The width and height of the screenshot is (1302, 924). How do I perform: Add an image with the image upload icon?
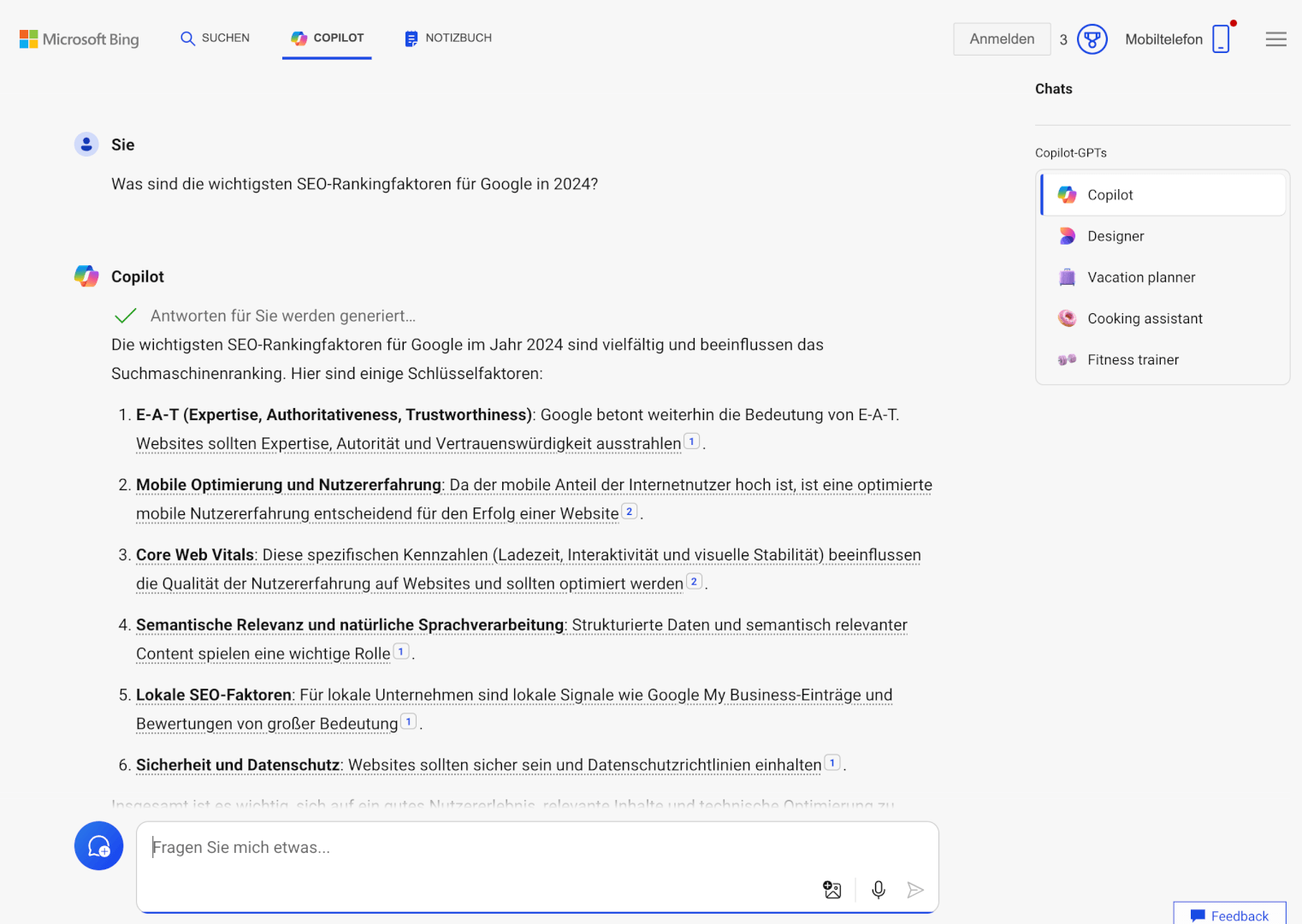point(832,890)
